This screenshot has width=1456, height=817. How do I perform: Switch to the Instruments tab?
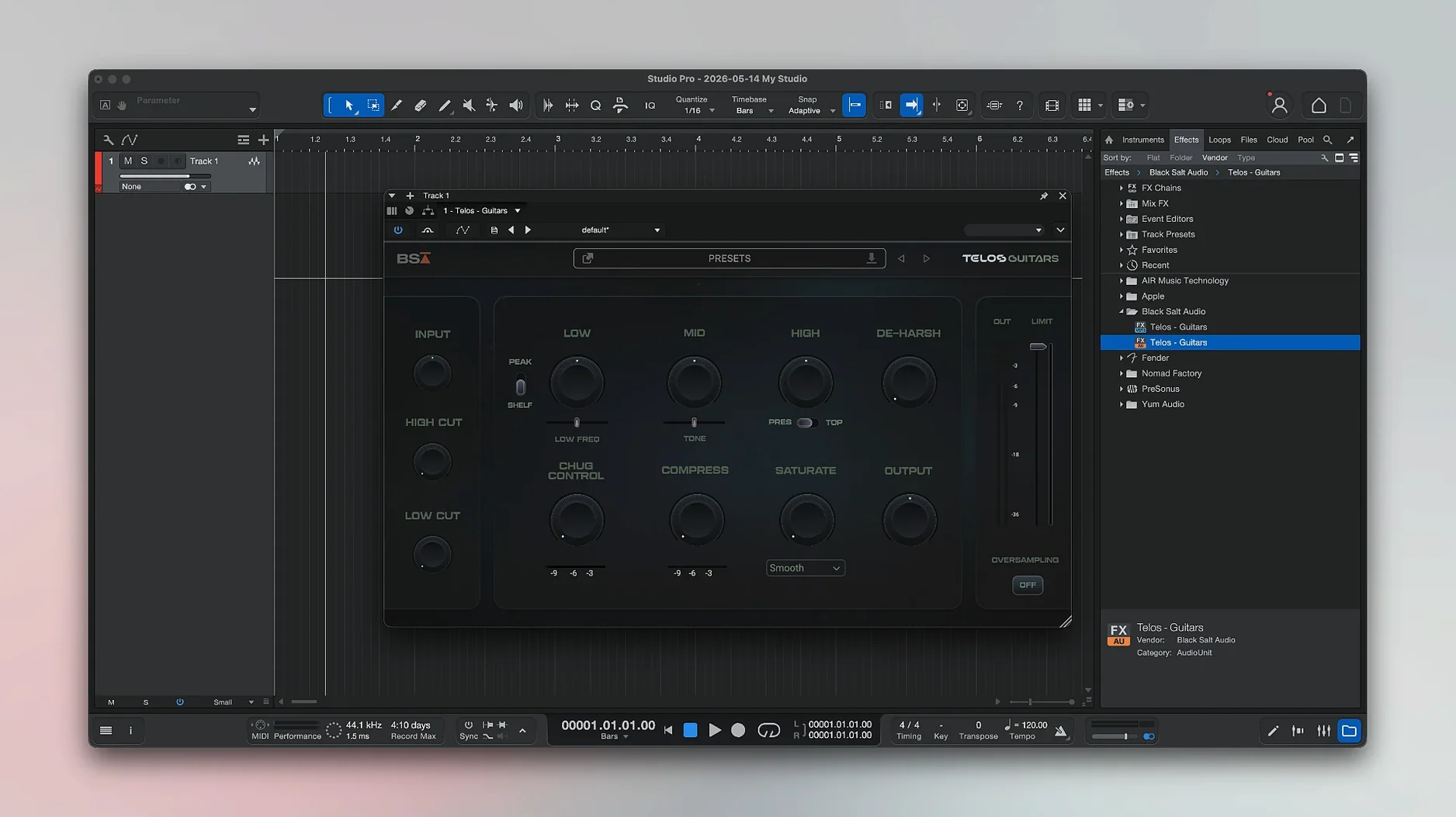click(1142, 140)
